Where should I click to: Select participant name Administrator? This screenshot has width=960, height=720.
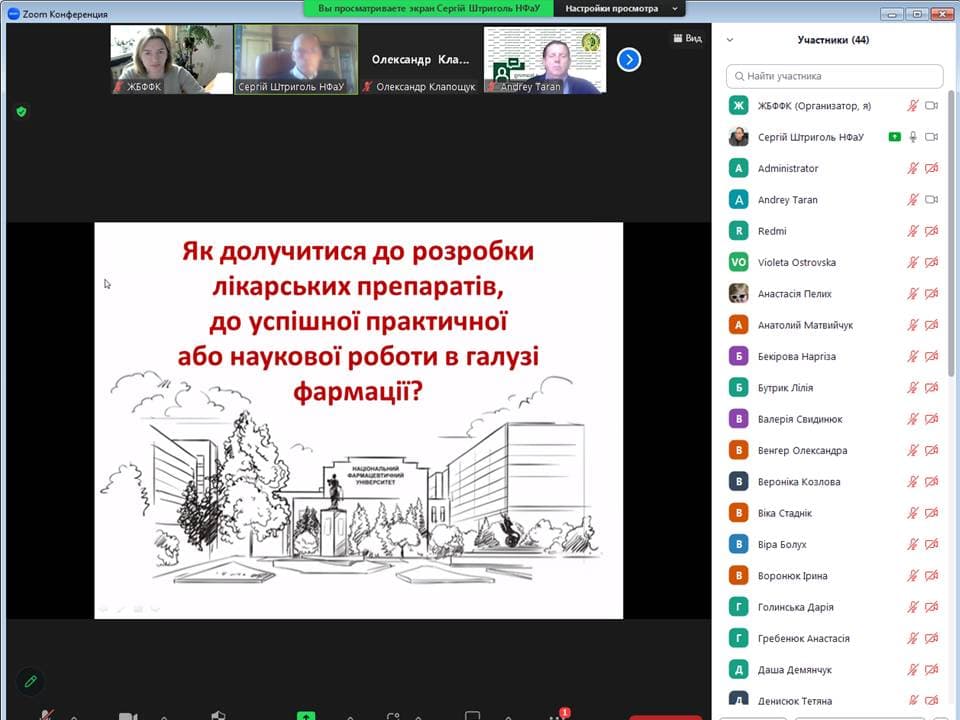point(788,168)
